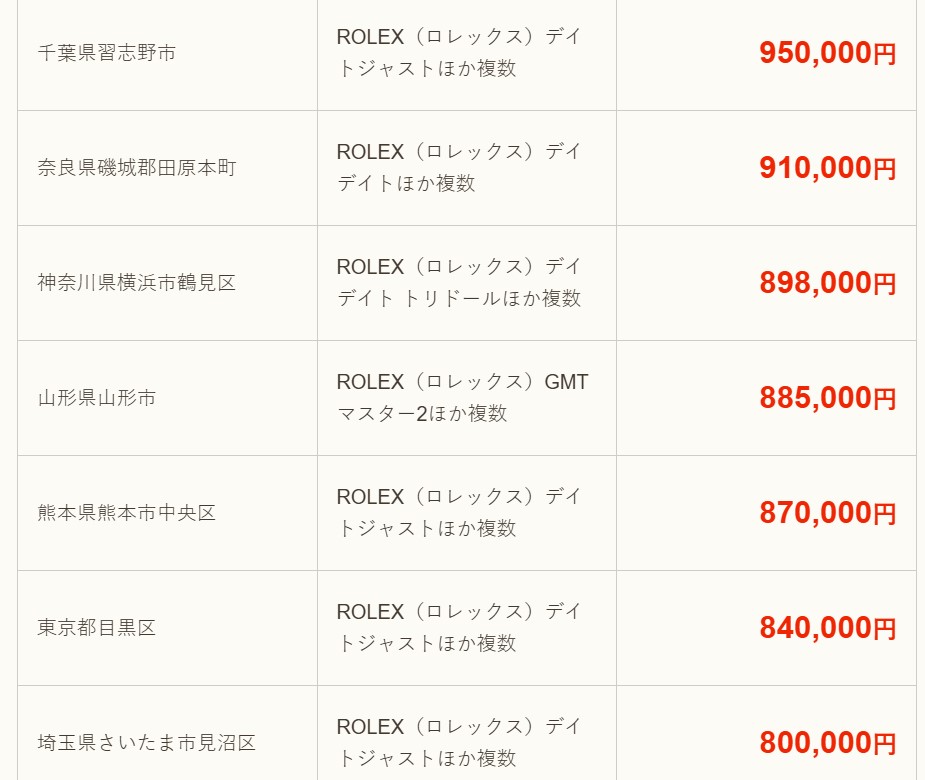Click the GMTマスター2 item description

point(462,398)
